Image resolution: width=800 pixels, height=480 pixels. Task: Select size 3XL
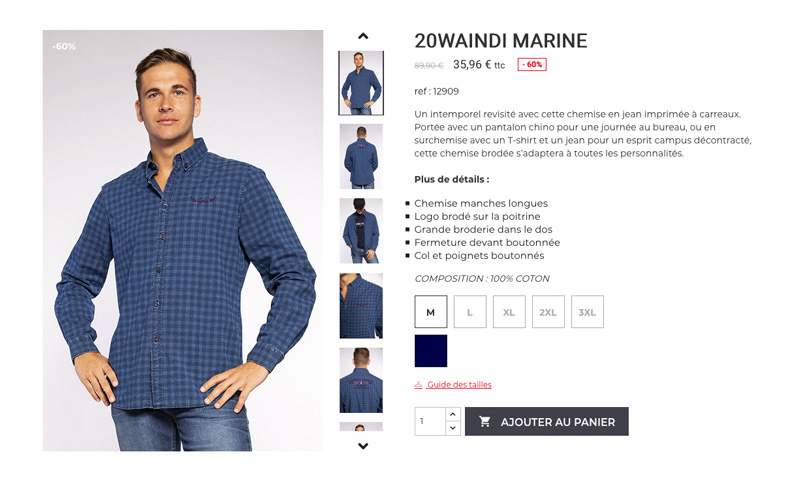coord(587,312)
